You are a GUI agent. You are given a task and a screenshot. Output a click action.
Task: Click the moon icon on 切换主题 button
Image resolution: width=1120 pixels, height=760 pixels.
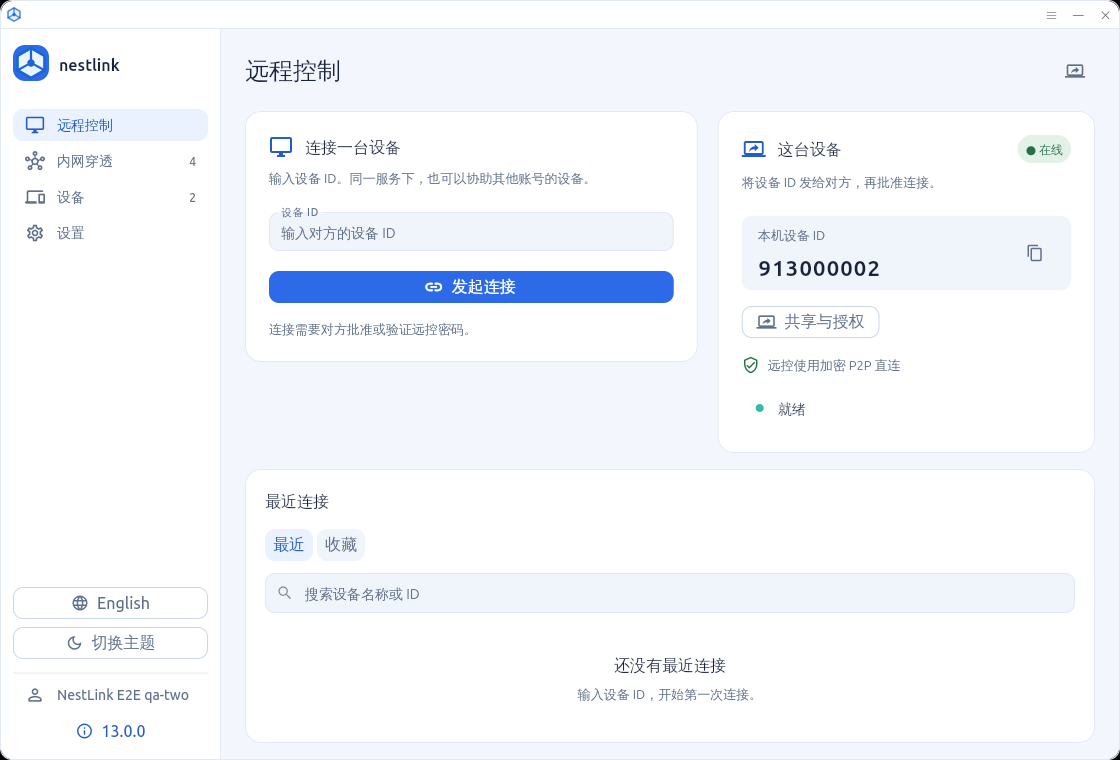point(74,643)
